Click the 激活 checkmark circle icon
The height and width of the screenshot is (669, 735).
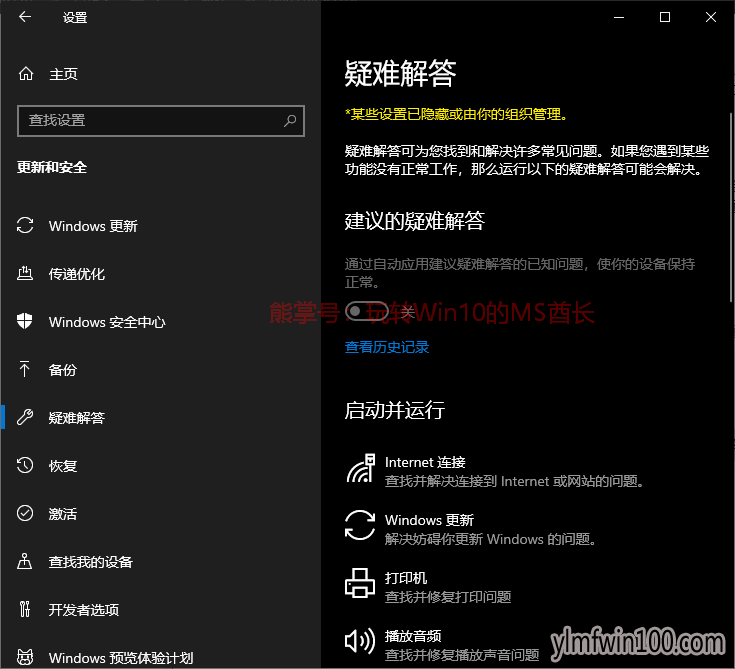[x=25, y=513]
